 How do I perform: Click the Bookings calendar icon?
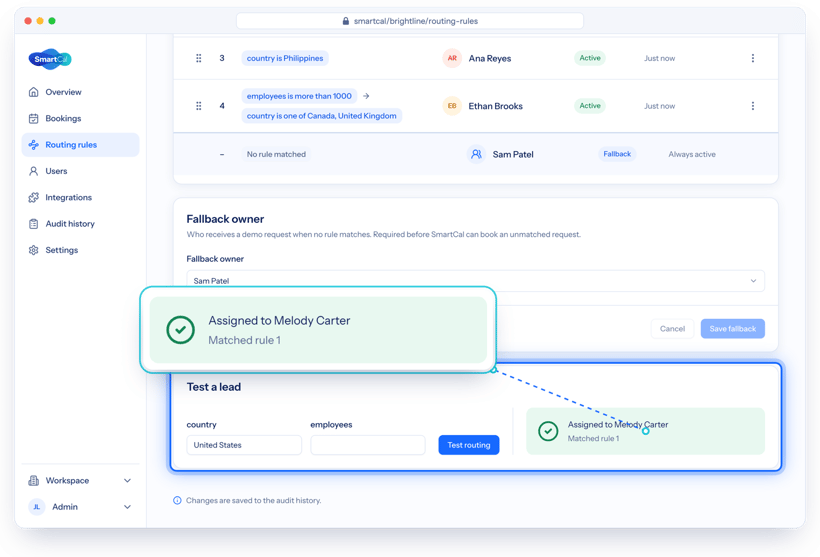(x=33, y=118)
